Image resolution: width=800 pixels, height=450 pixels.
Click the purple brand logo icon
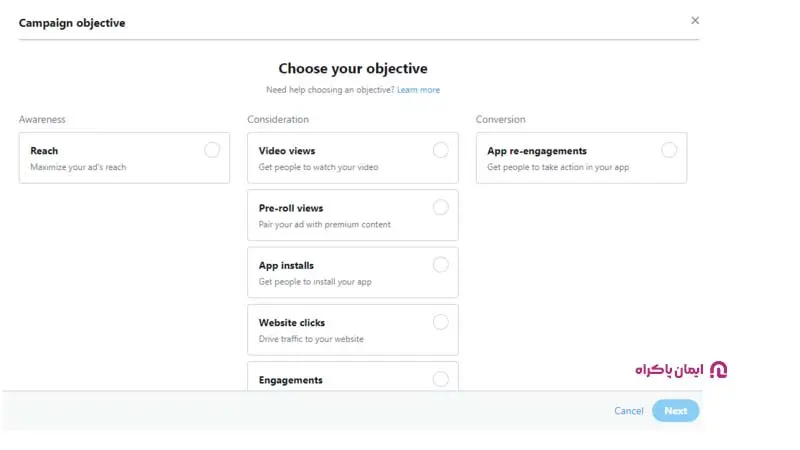tap(718, 370)
